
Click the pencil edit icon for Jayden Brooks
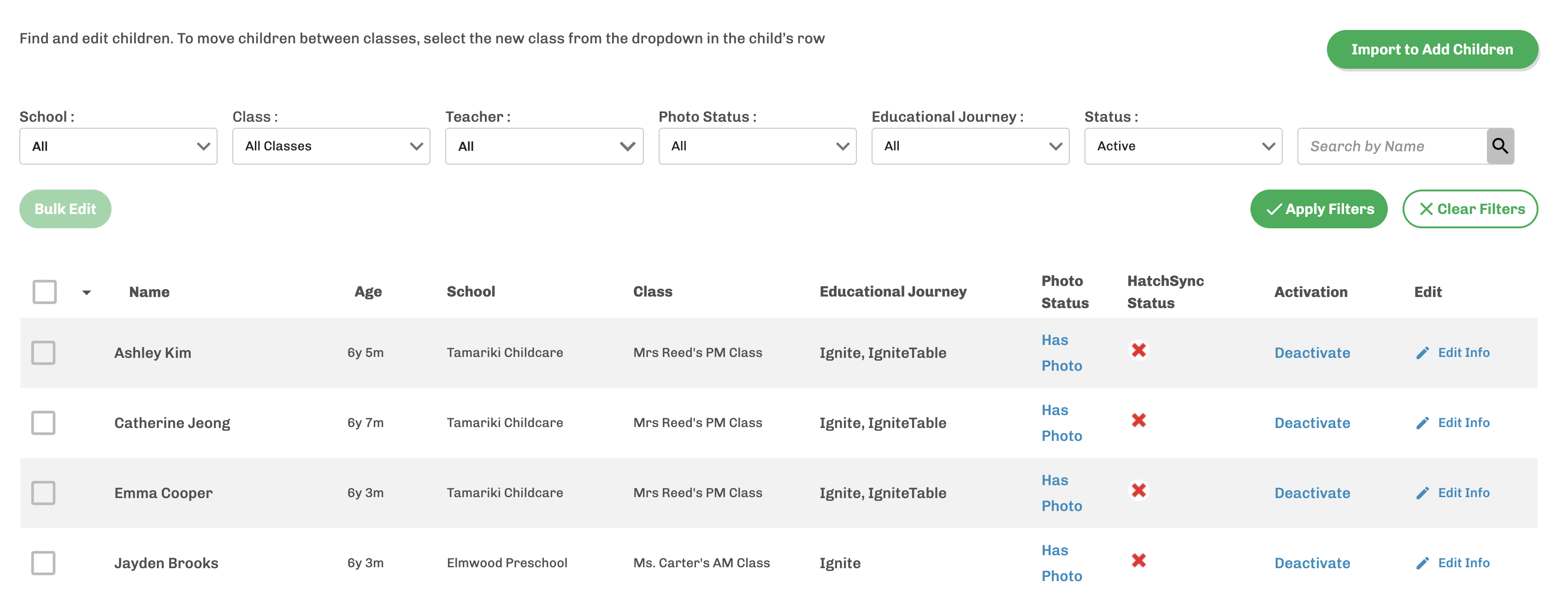[x=1422, y=563]
